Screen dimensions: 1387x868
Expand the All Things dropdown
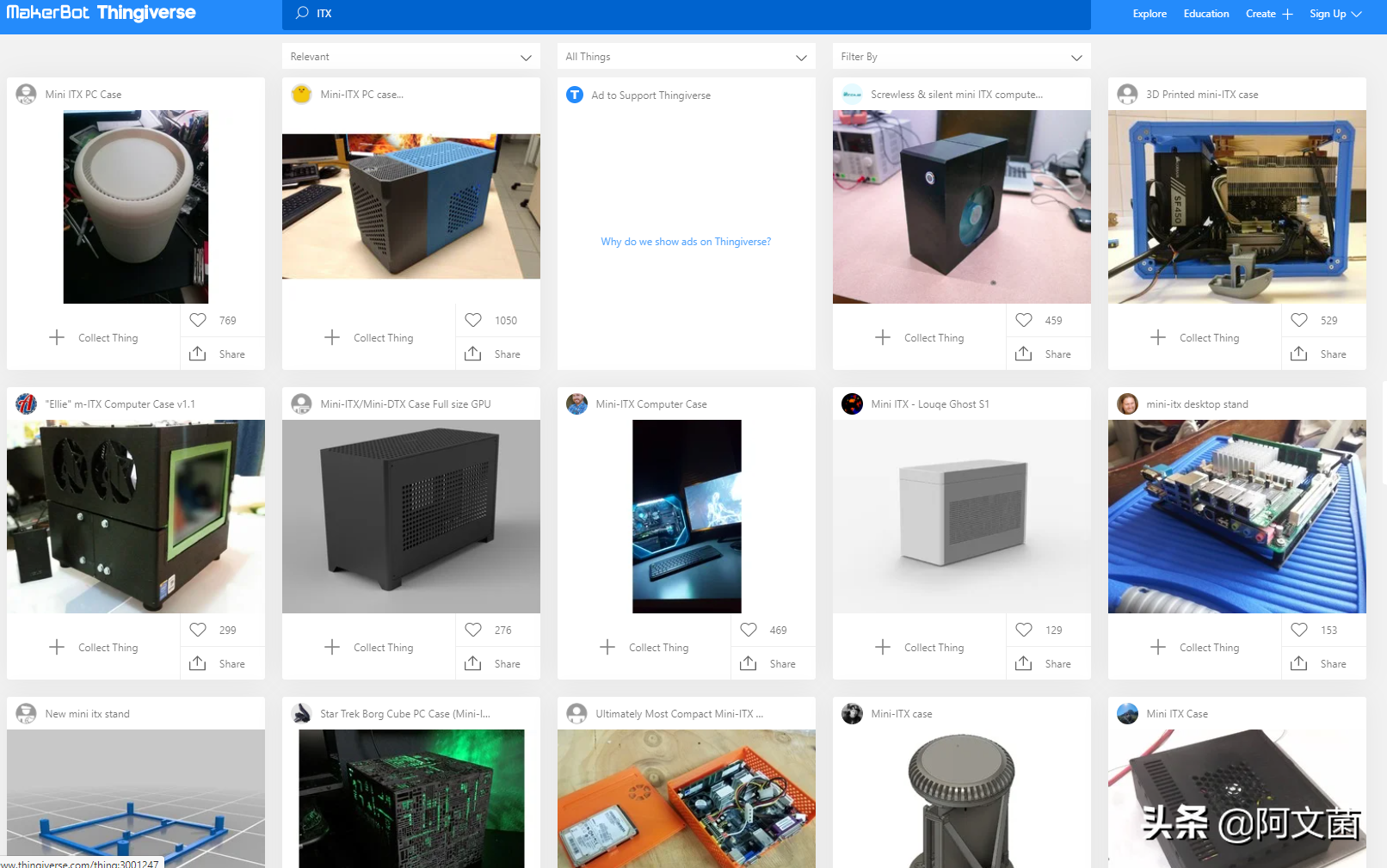point(687,57)
